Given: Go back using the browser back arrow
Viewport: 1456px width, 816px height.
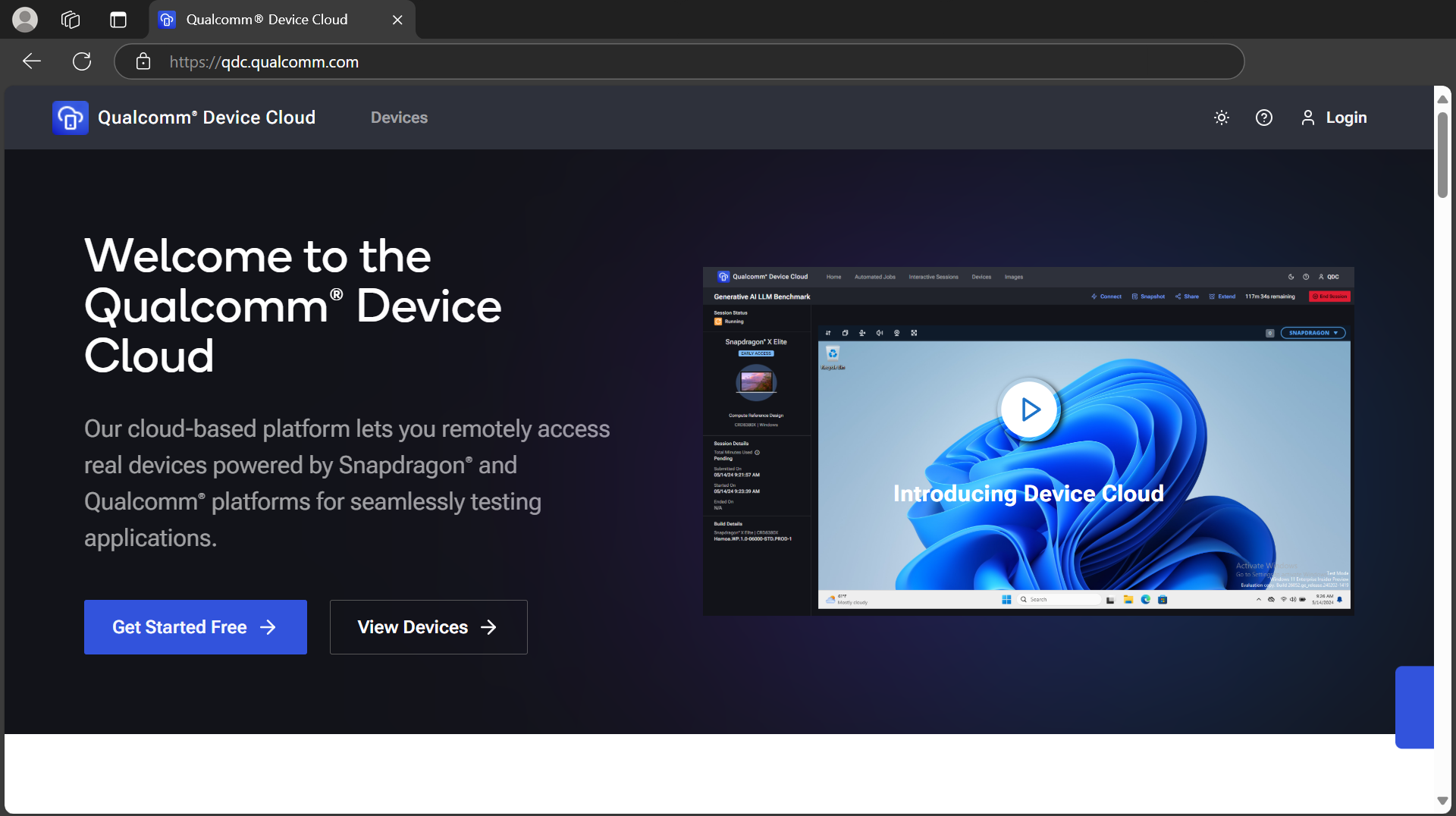Looking at the screenshot, I should click(x=32, y=61).
